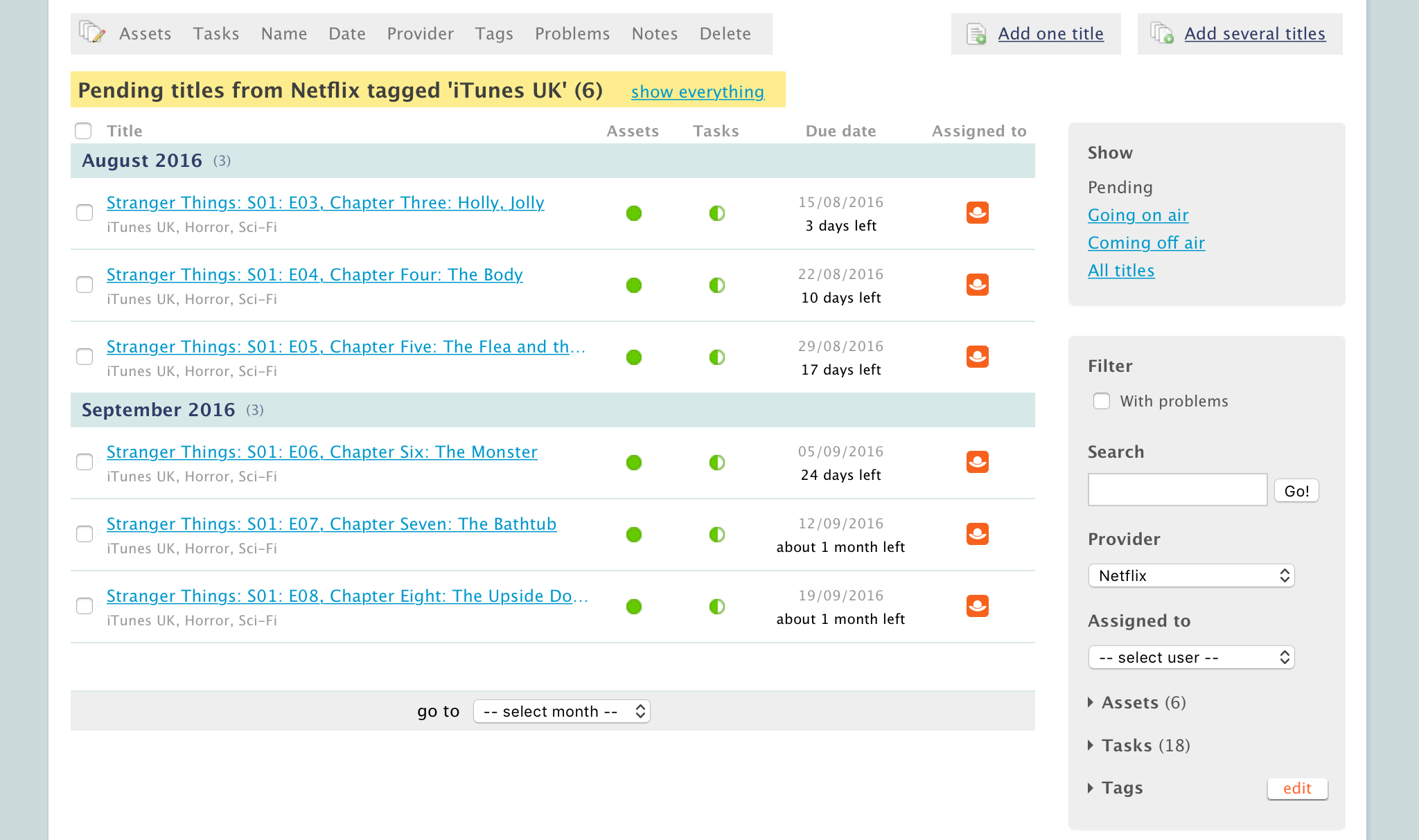Open the Netflix provider dropdown
This screenshot has height=840, width=1419.
click(x=1191, y=575)
